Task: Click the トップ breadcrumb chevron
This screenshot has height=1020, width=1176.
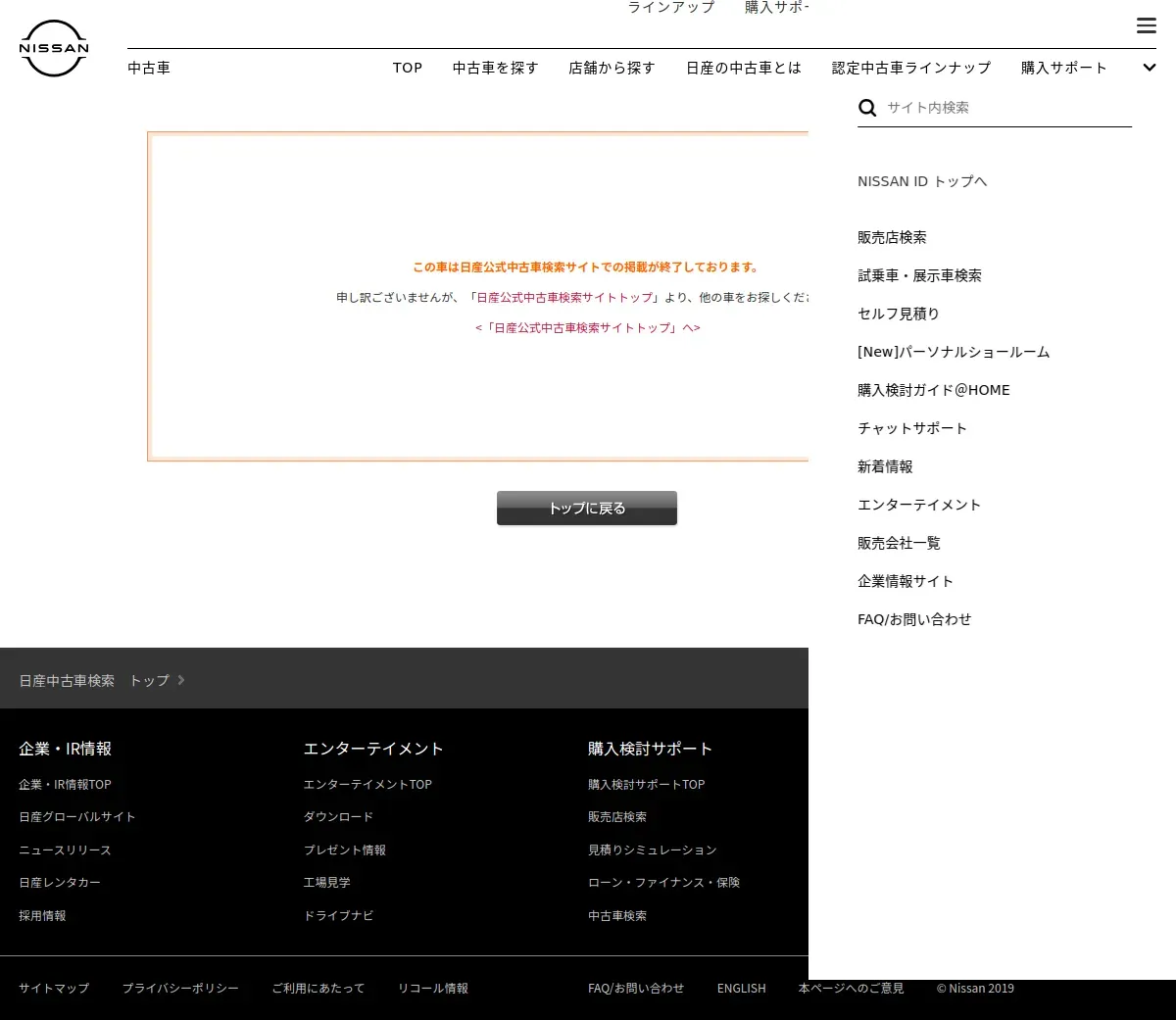Action: 181,680
